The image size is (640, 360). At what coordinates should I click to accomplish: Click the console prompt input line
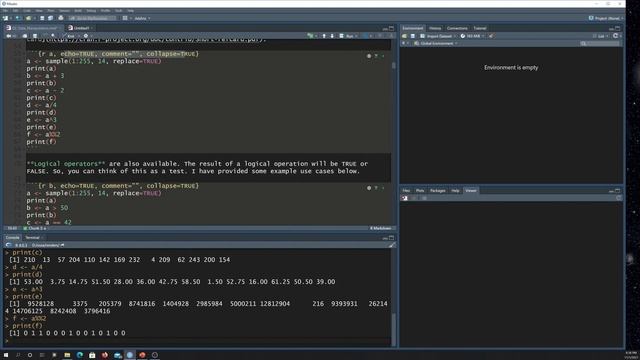[198, 340]
